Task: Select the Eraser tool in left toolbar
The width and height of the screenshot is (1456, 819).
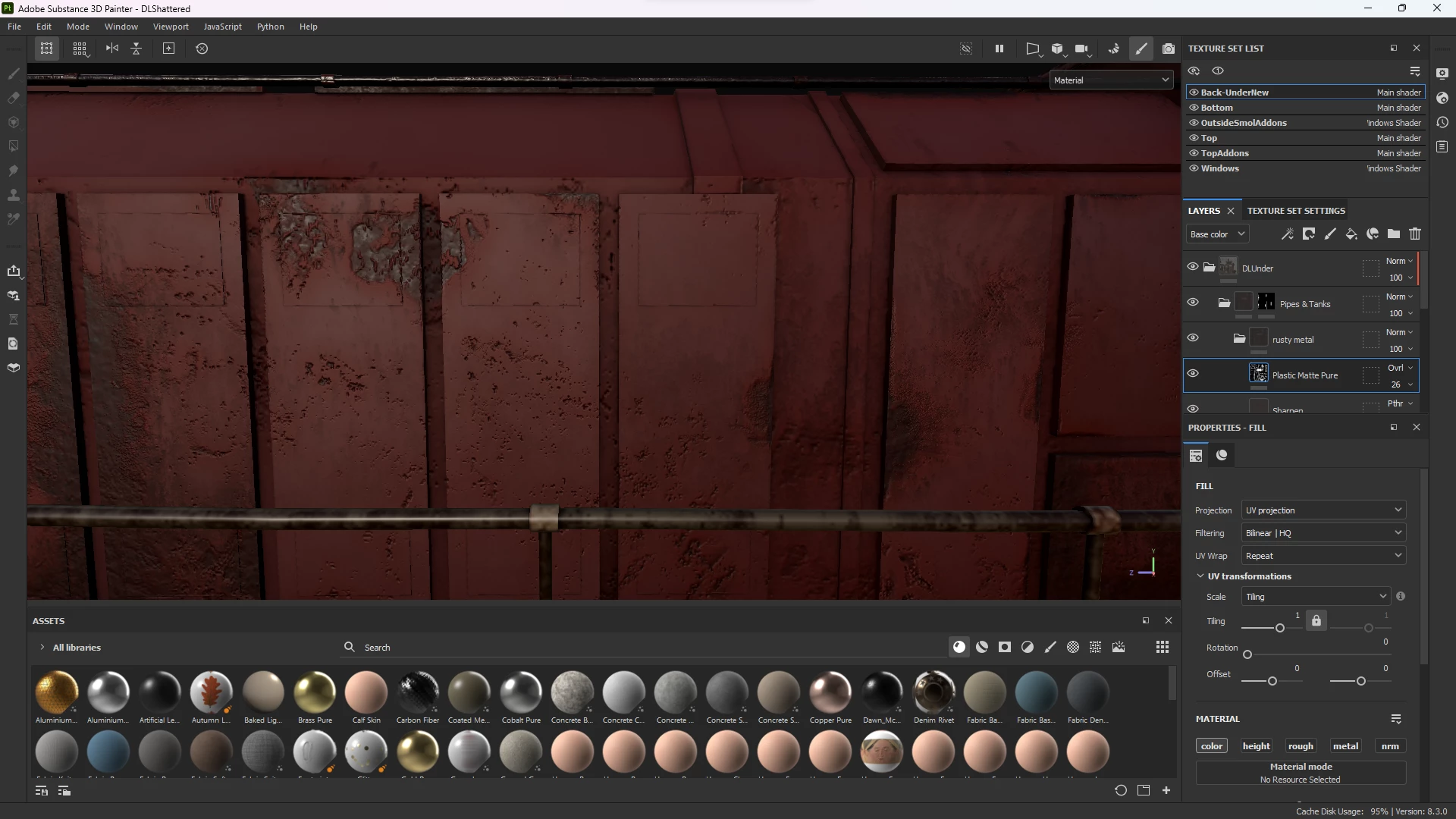Action: point(13,98)
